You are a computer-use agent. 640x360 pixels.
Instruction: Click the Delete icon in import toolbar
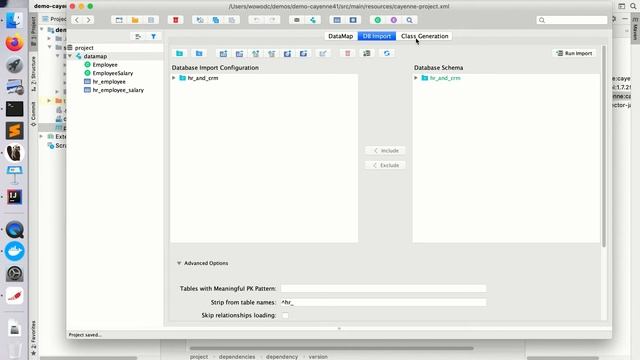click(347, 53)
